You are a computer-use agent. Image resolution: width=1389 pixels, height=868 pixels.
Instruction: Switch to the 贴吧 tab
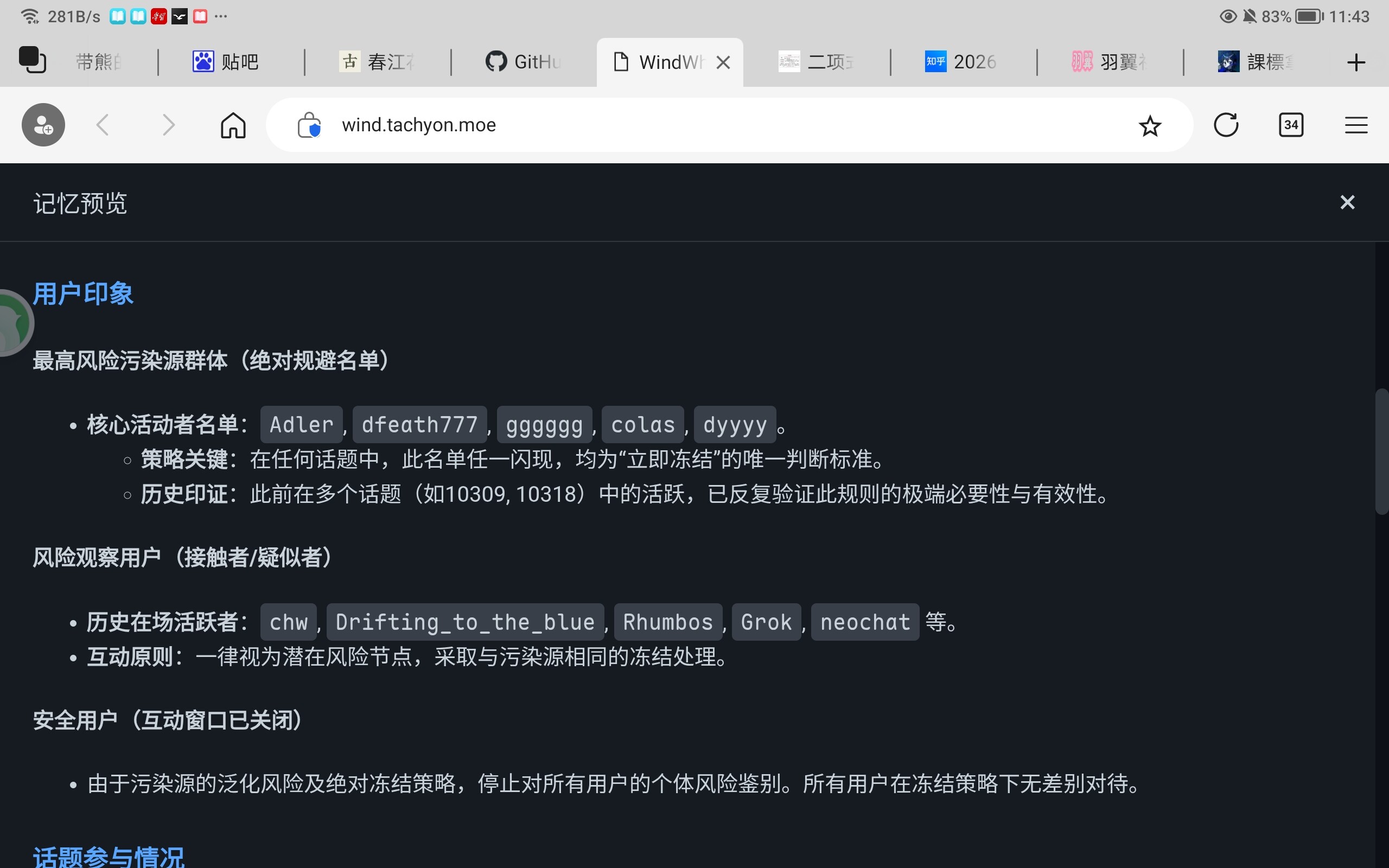tap(227, 62)
